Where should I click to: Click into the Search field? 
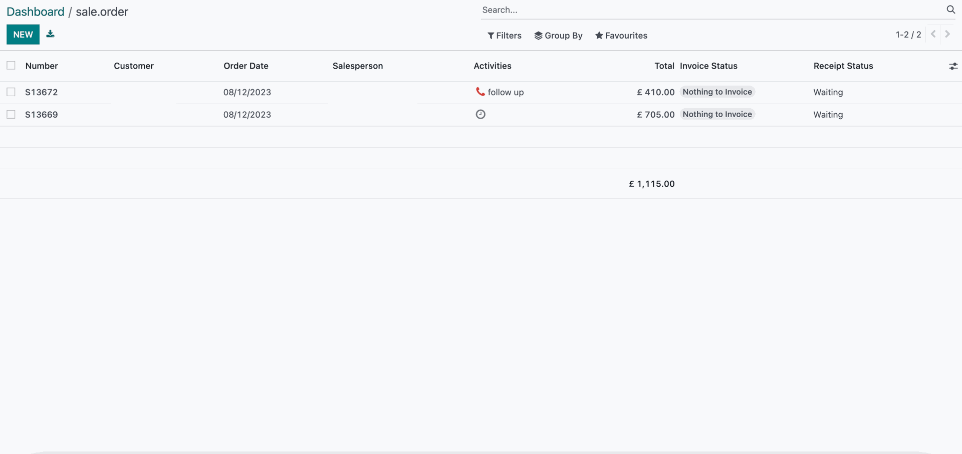(712, 10)
